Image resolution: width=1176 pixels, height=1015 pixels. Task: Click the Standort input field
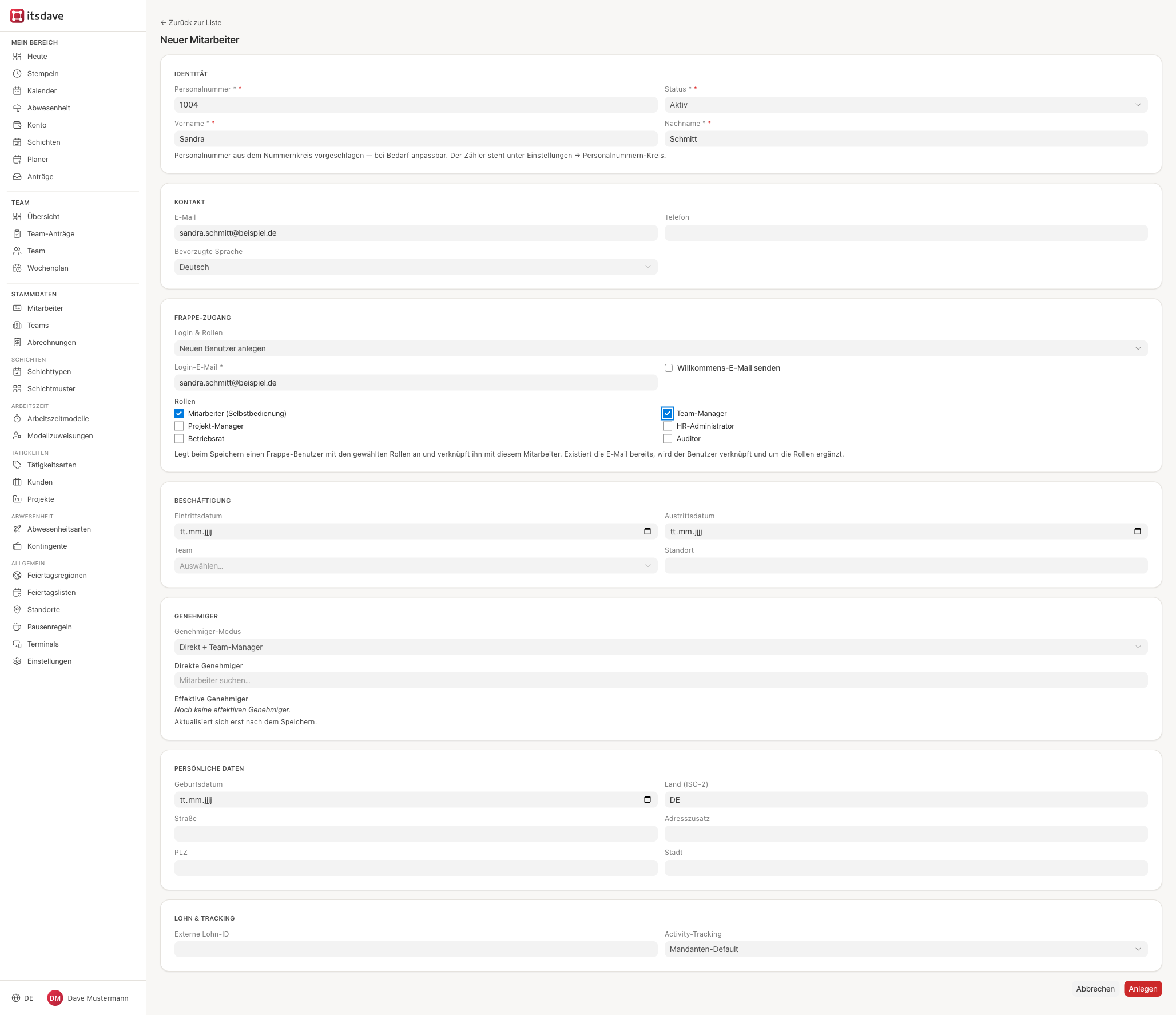click(906, 566)
